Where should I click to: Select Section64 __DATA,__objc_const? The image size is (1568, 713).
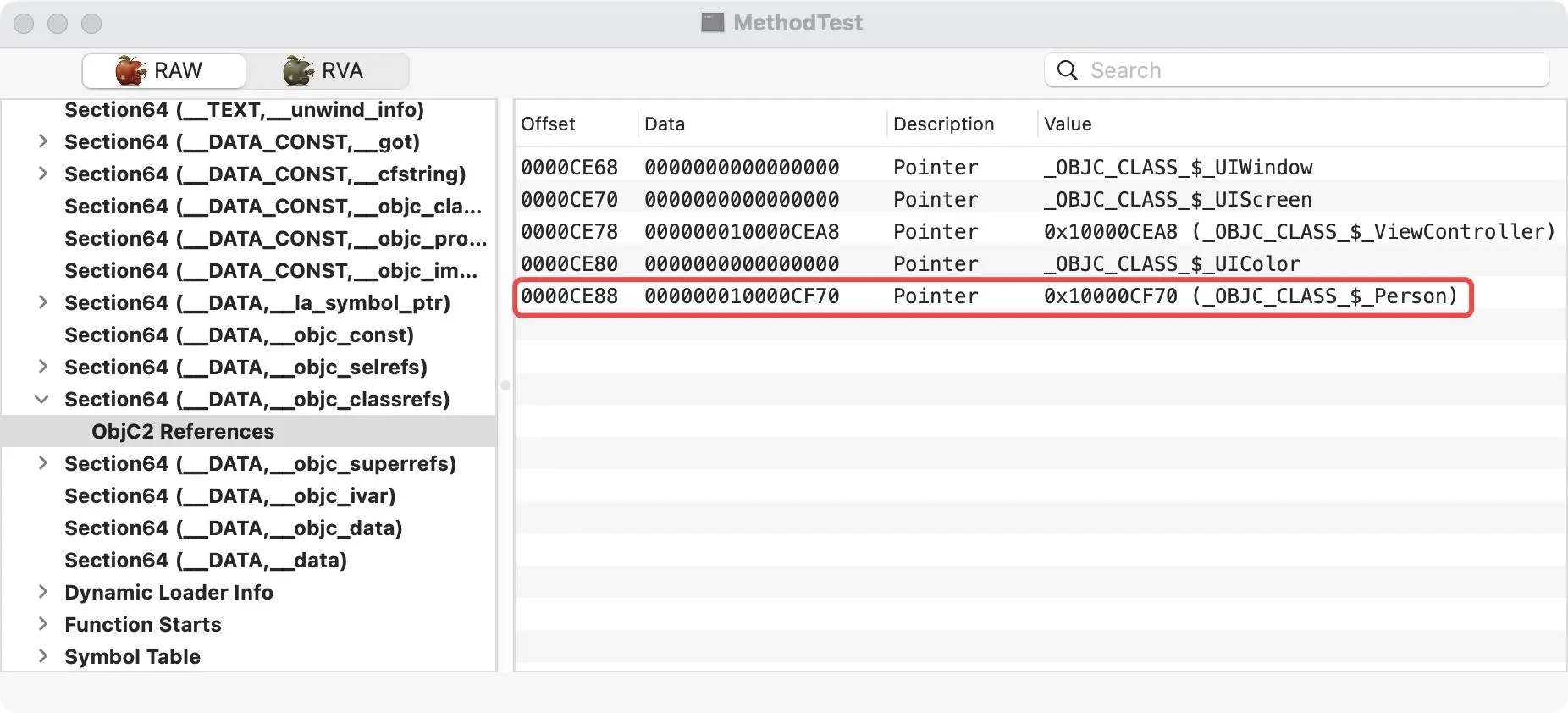tap(239, 334)
